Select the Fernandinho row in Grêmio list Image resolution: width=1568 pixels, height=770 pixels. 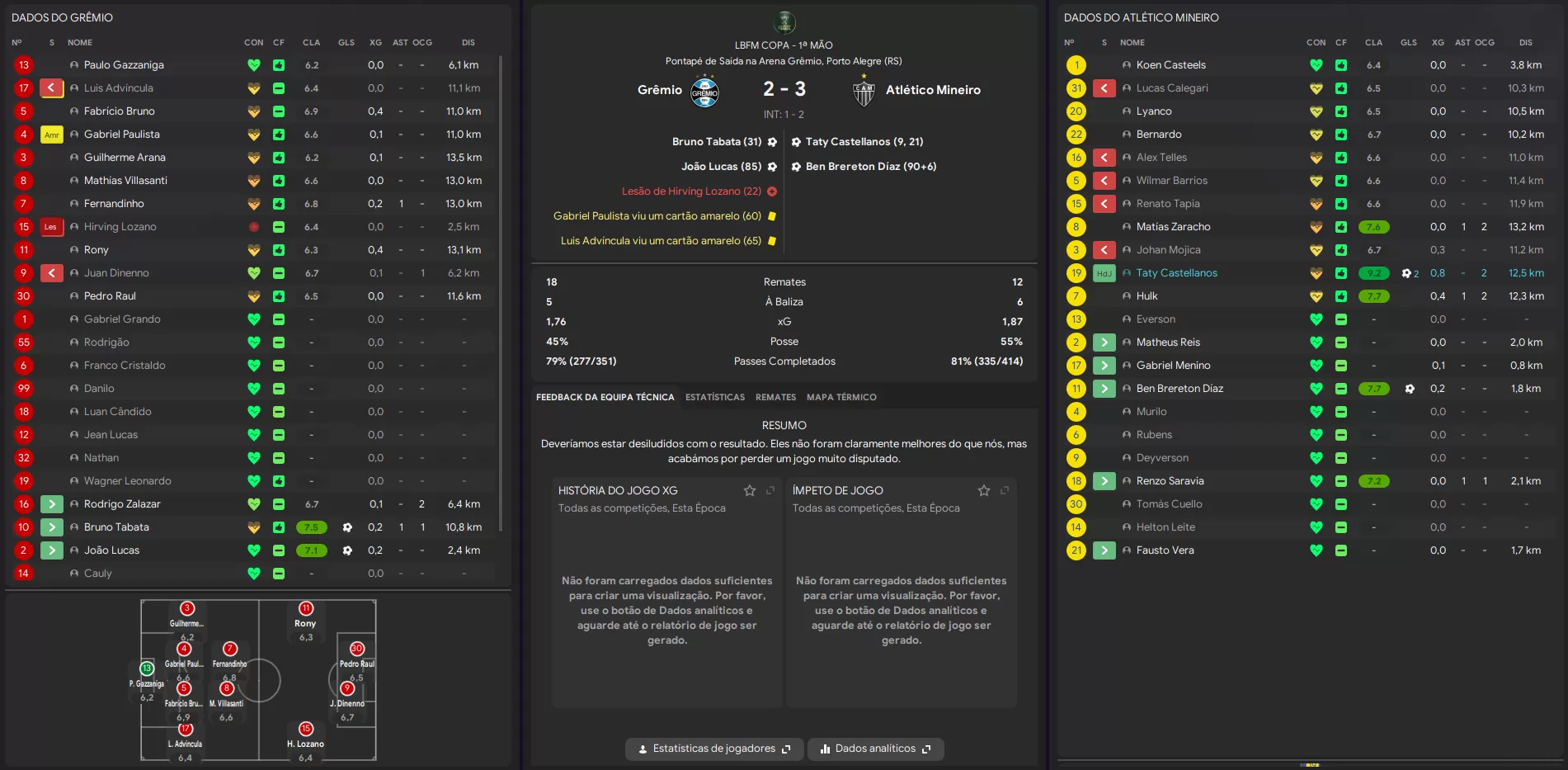[x=252, y=204]
